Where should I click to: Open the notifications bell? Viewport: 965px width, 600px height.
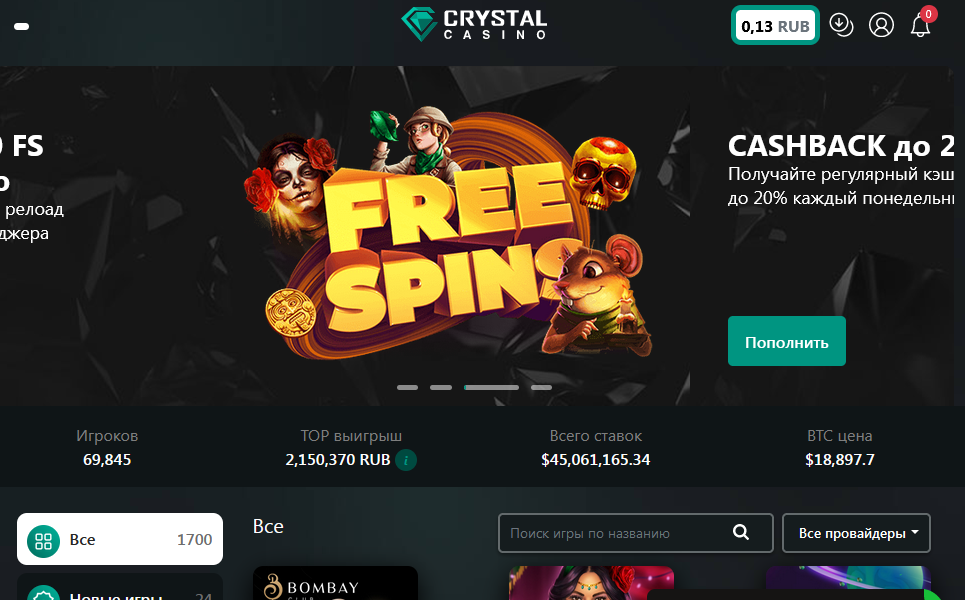pyautogui.click(x=921, y=25)
